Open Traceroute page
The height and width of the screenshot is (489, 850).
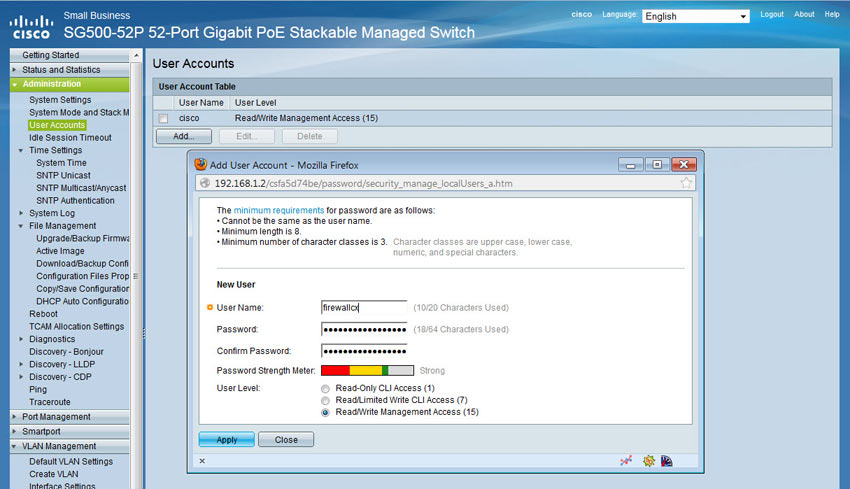(50, 402)
